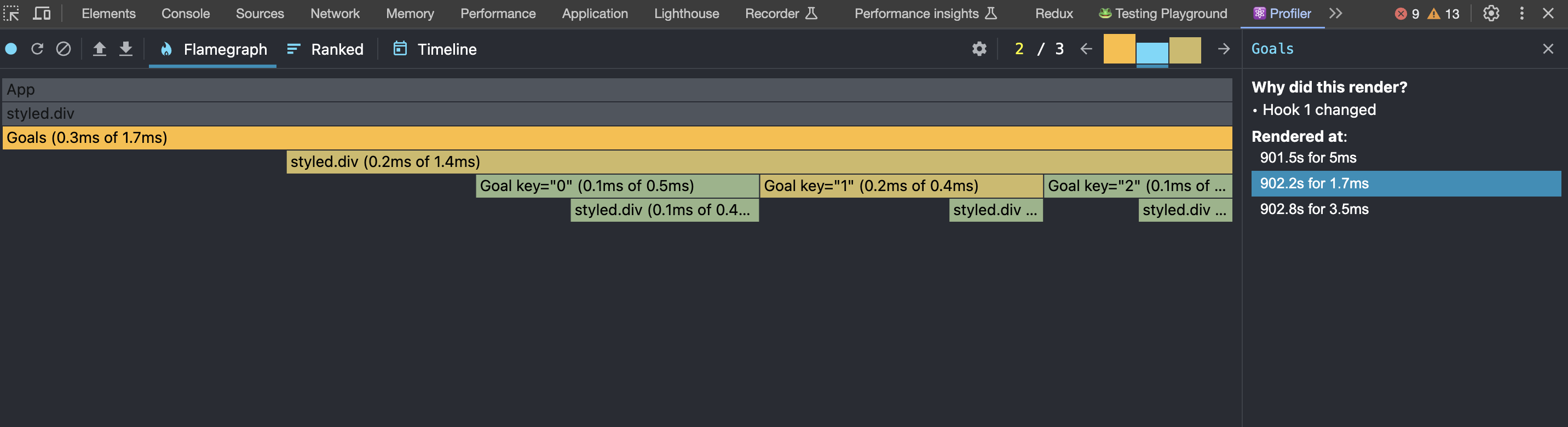Select the blue selected commit bar
The image size is (1568, 427).
click(x=1152, y=54)
